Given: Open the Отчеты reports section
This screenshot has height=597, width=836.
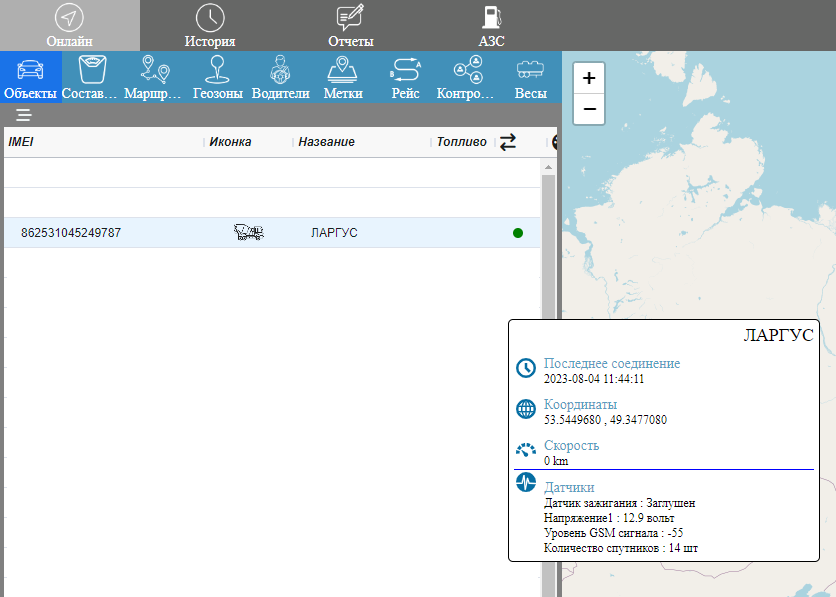Looking at the screenshot, I should pos(350,26).
